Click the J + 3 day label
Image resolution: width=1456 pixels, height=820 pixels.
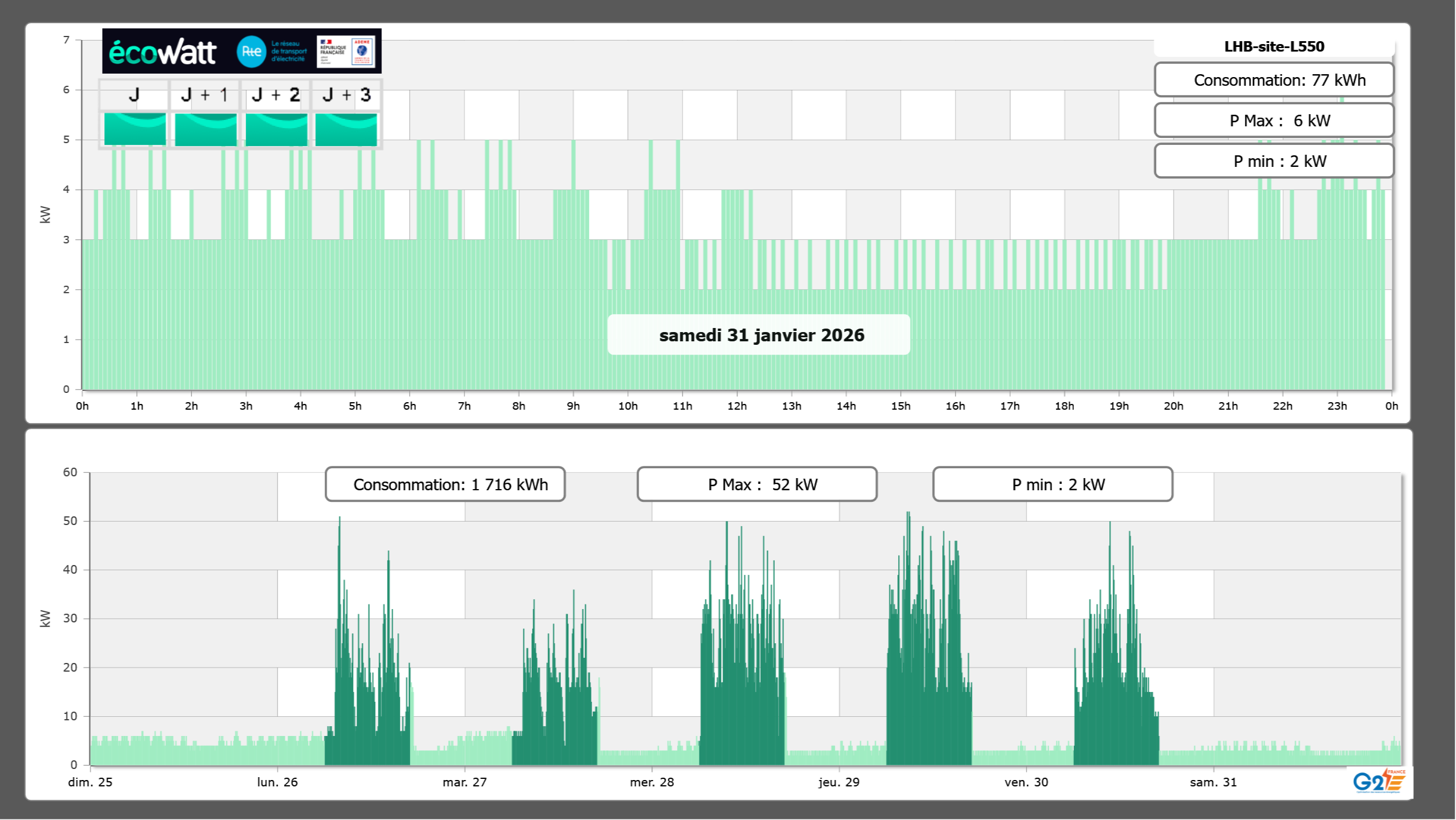click(x=346, y=95)
